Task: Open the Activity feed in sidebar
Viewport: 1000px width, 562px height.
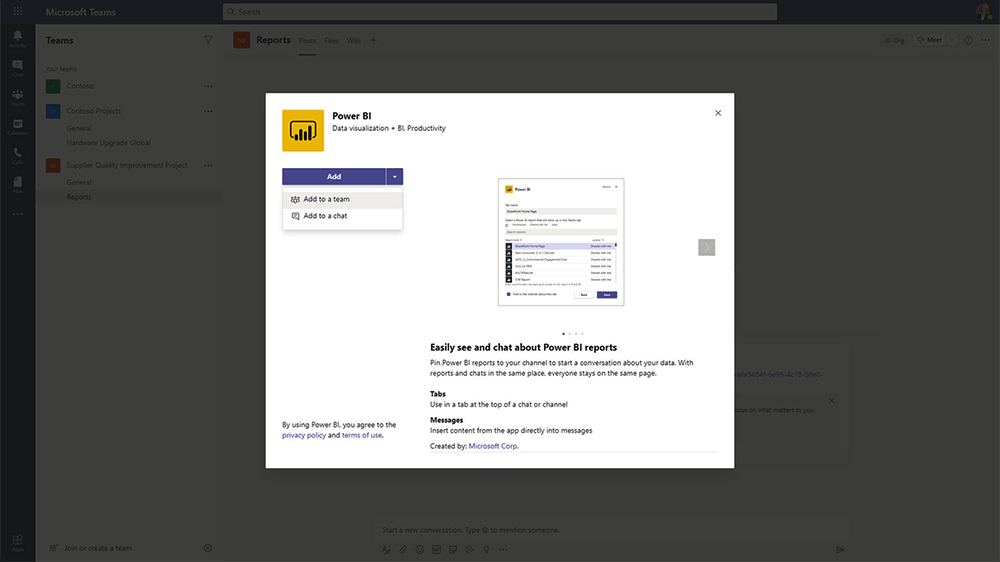Action: [x=17, y=38]
